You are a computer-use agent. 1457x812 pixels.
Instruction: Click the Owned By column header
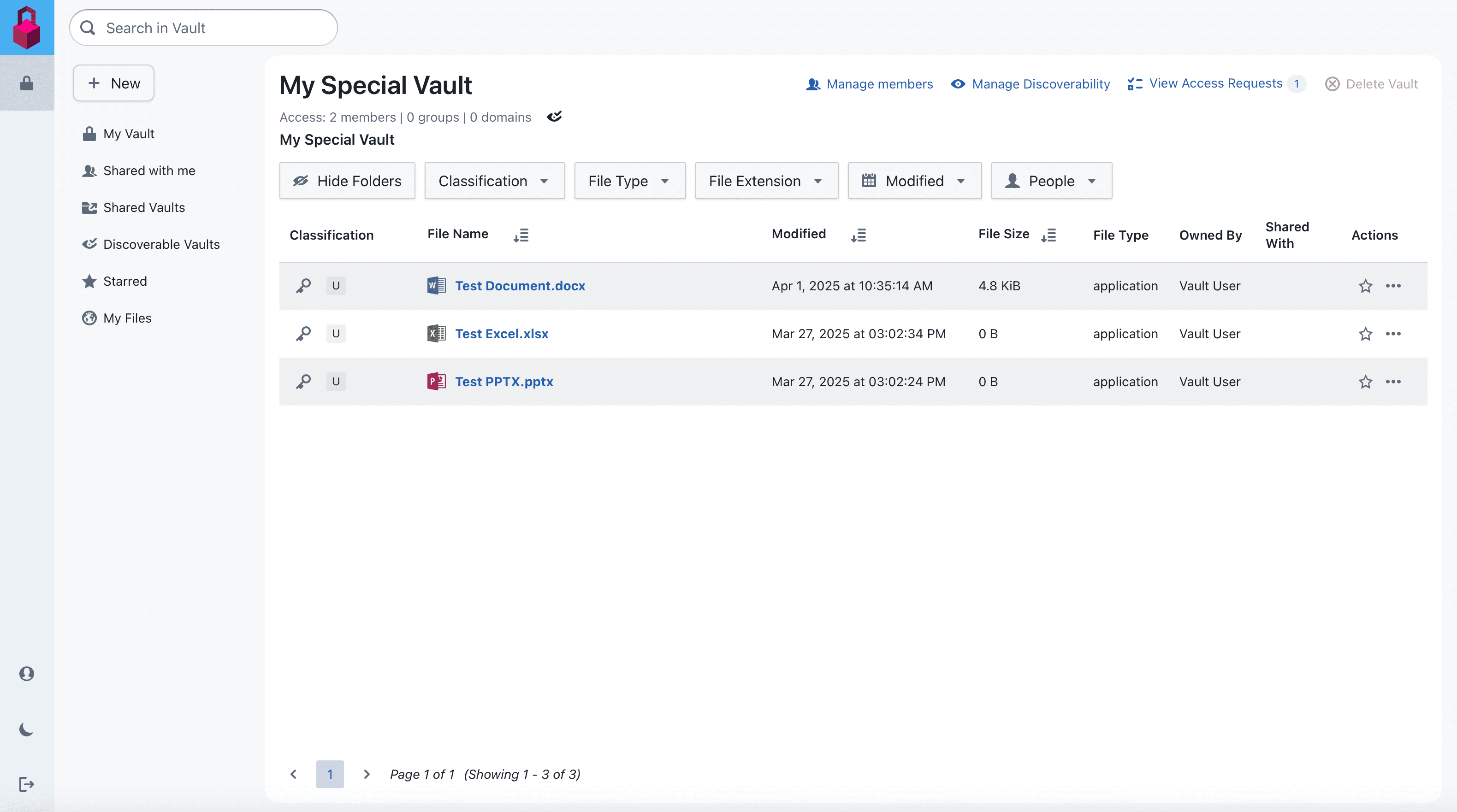[x=1210, y=235]
